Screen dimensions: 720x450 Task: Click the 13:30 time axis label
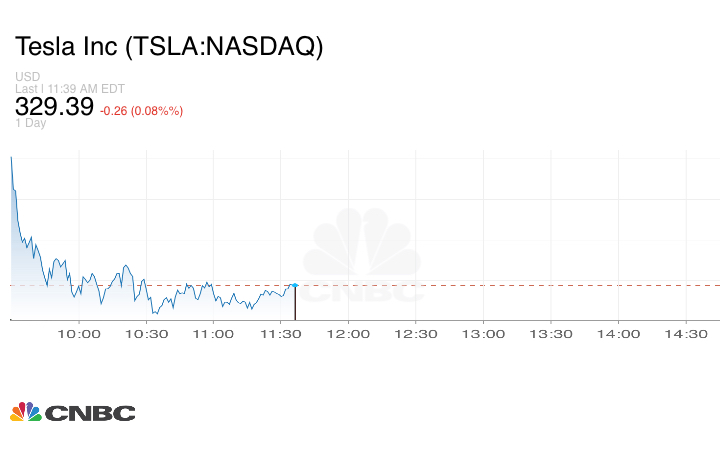551,334
